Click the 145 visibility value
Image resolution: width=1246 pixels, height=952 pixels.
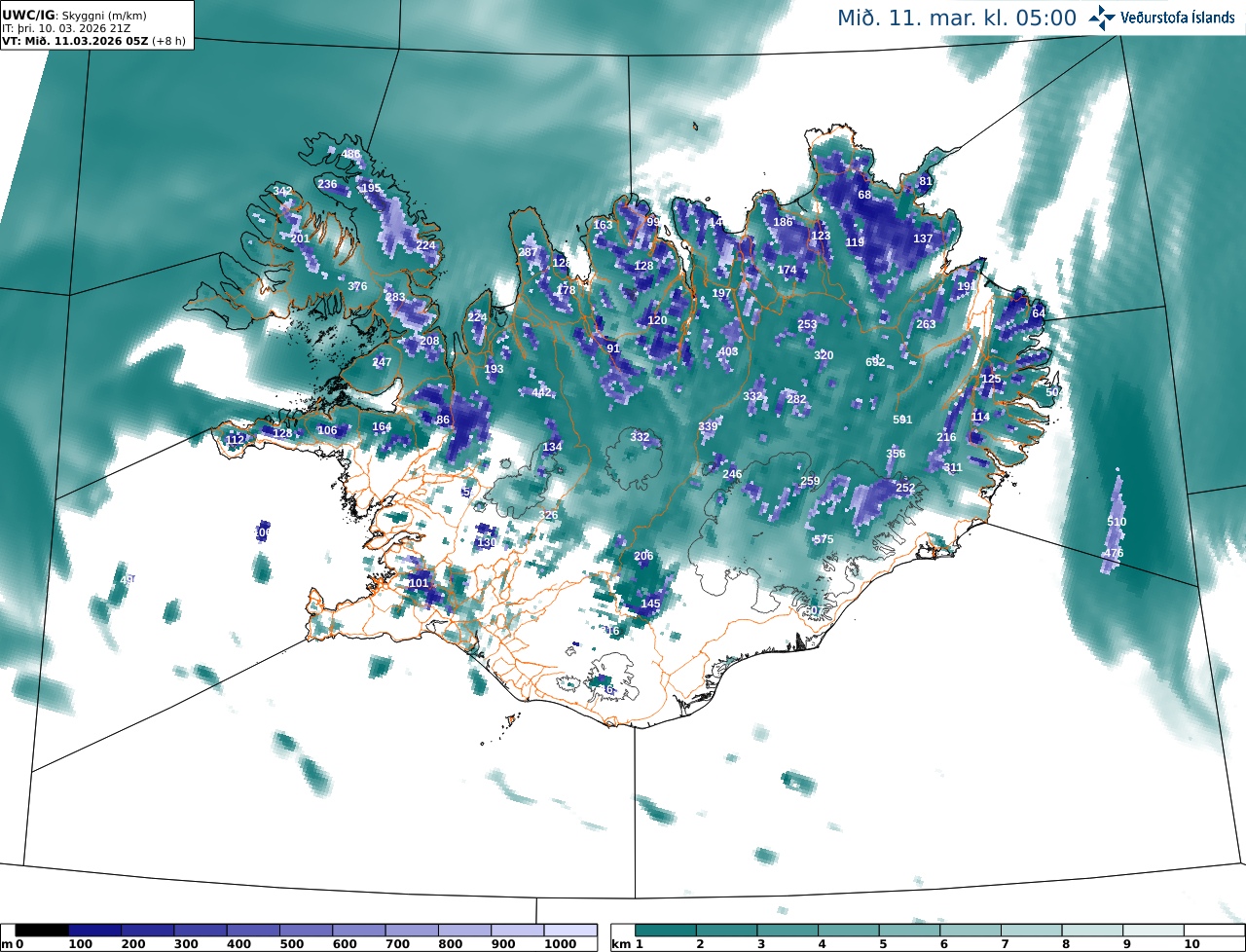650,604
